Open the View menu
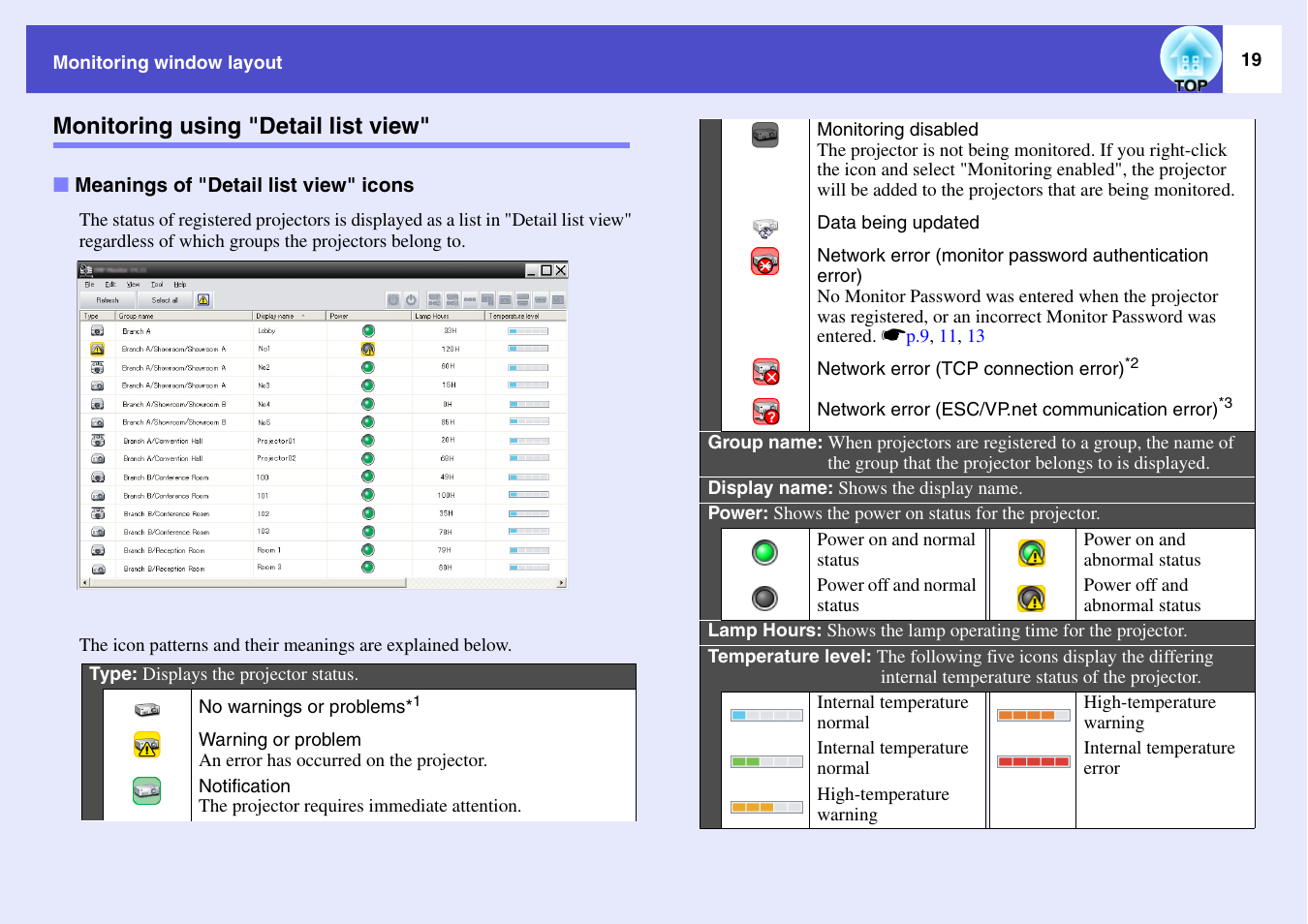1308x924 pixels. pos(134,285)
